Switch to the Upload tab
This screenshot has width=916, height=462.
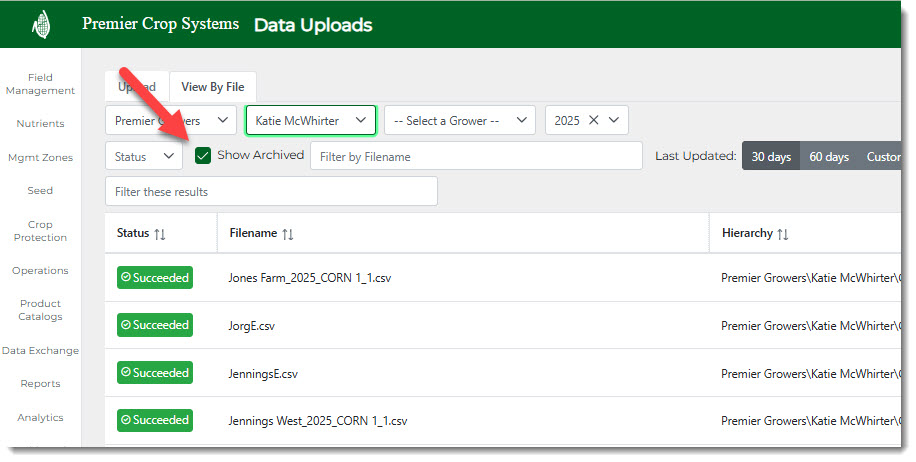tap(137, 87)
